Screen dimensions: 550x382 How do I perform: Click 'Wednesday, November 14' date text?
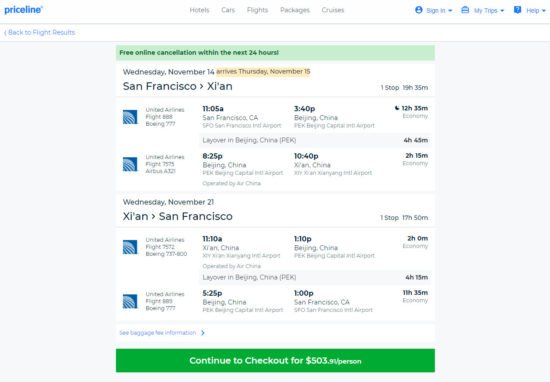coord(168,72)
